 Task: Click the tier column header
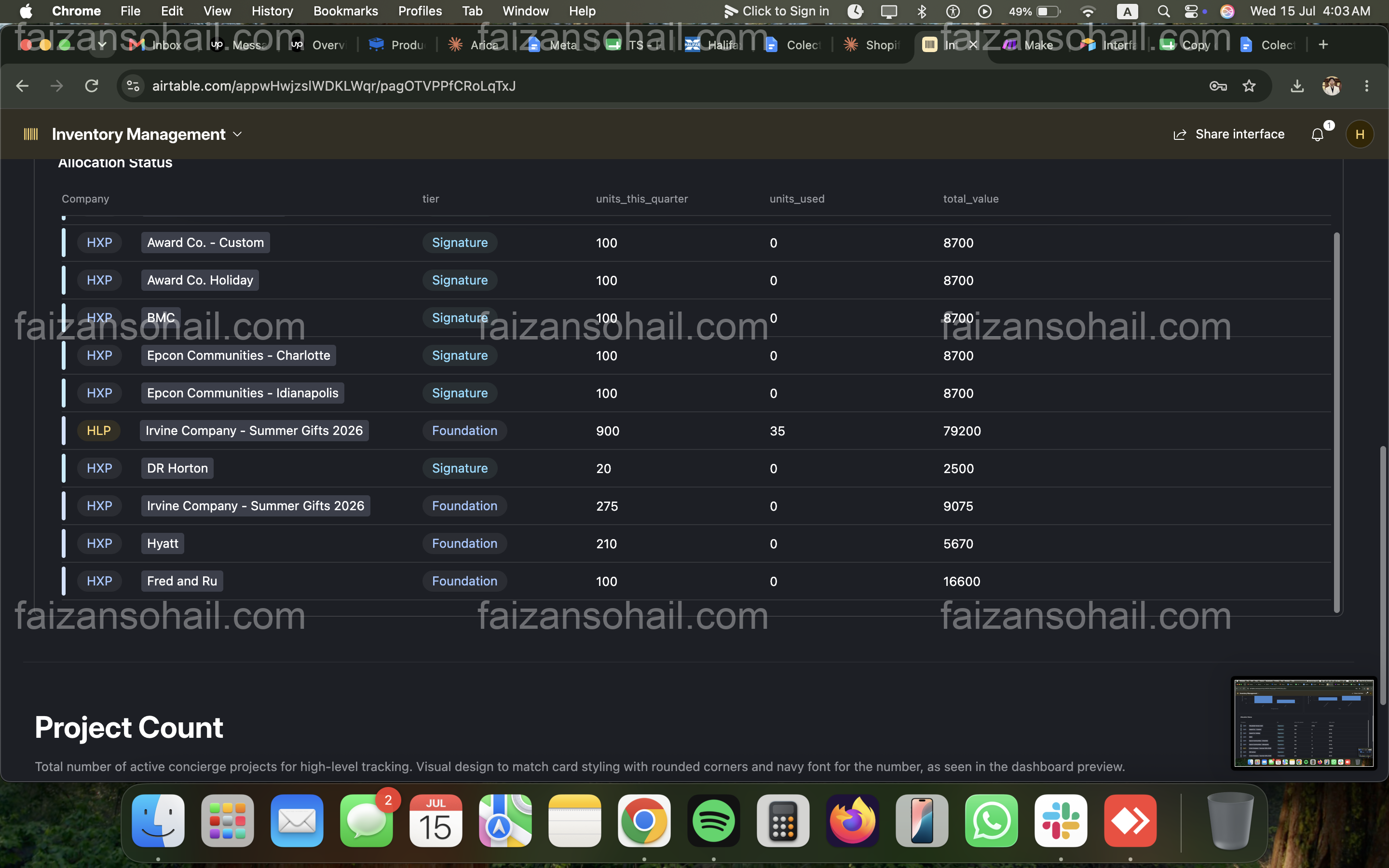(x=431, y=199)
